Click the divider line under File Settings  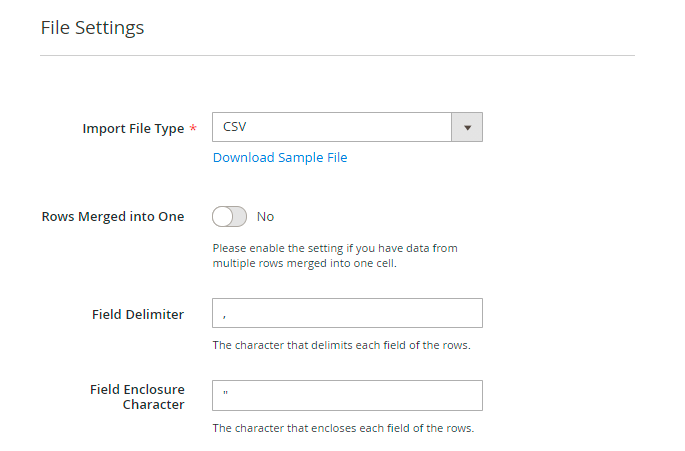[337, 56]
